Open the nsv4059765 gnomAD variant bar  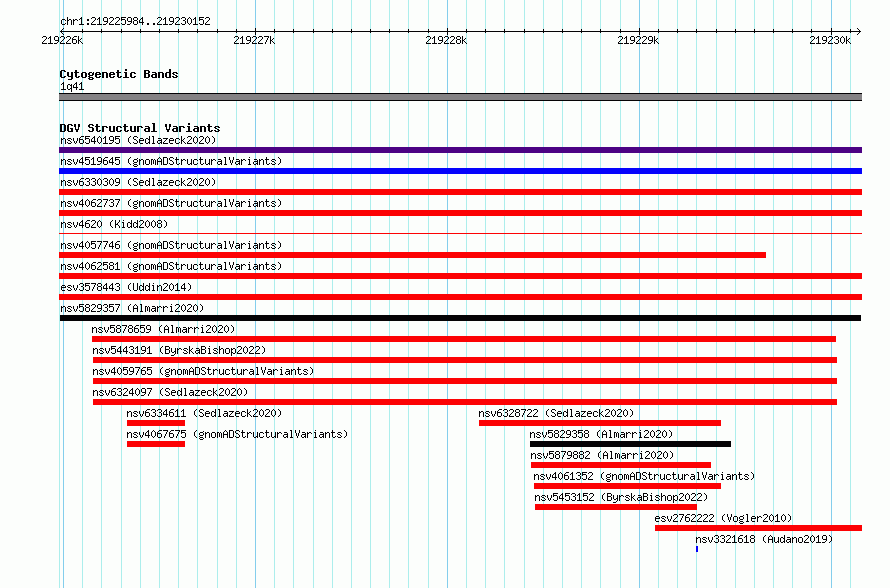tap(465, 381)
